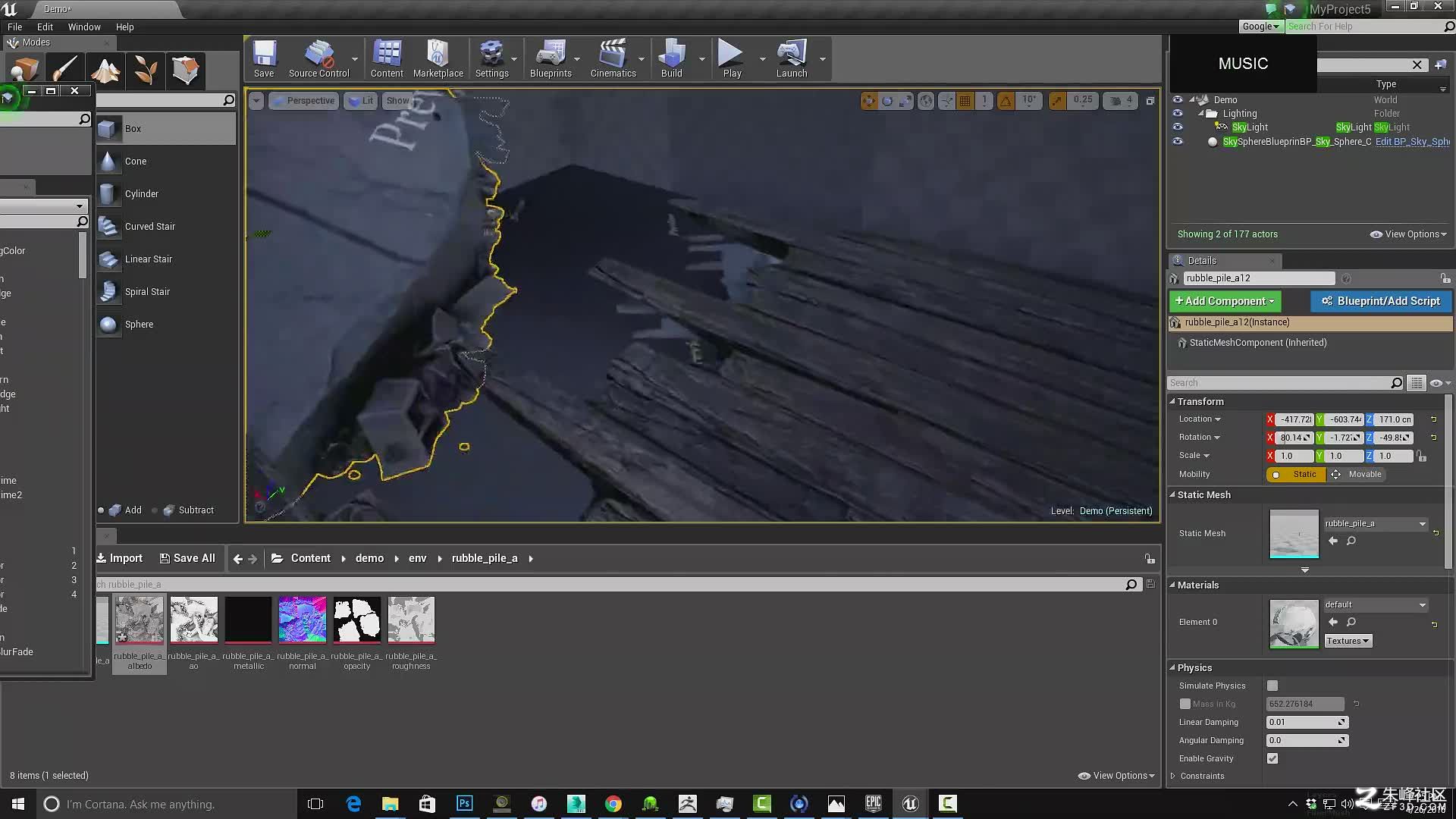Image resolution: width=1456 pixels, height=819 pixels.
Task: Collapse the Materials section
Action: point(1172,585)
